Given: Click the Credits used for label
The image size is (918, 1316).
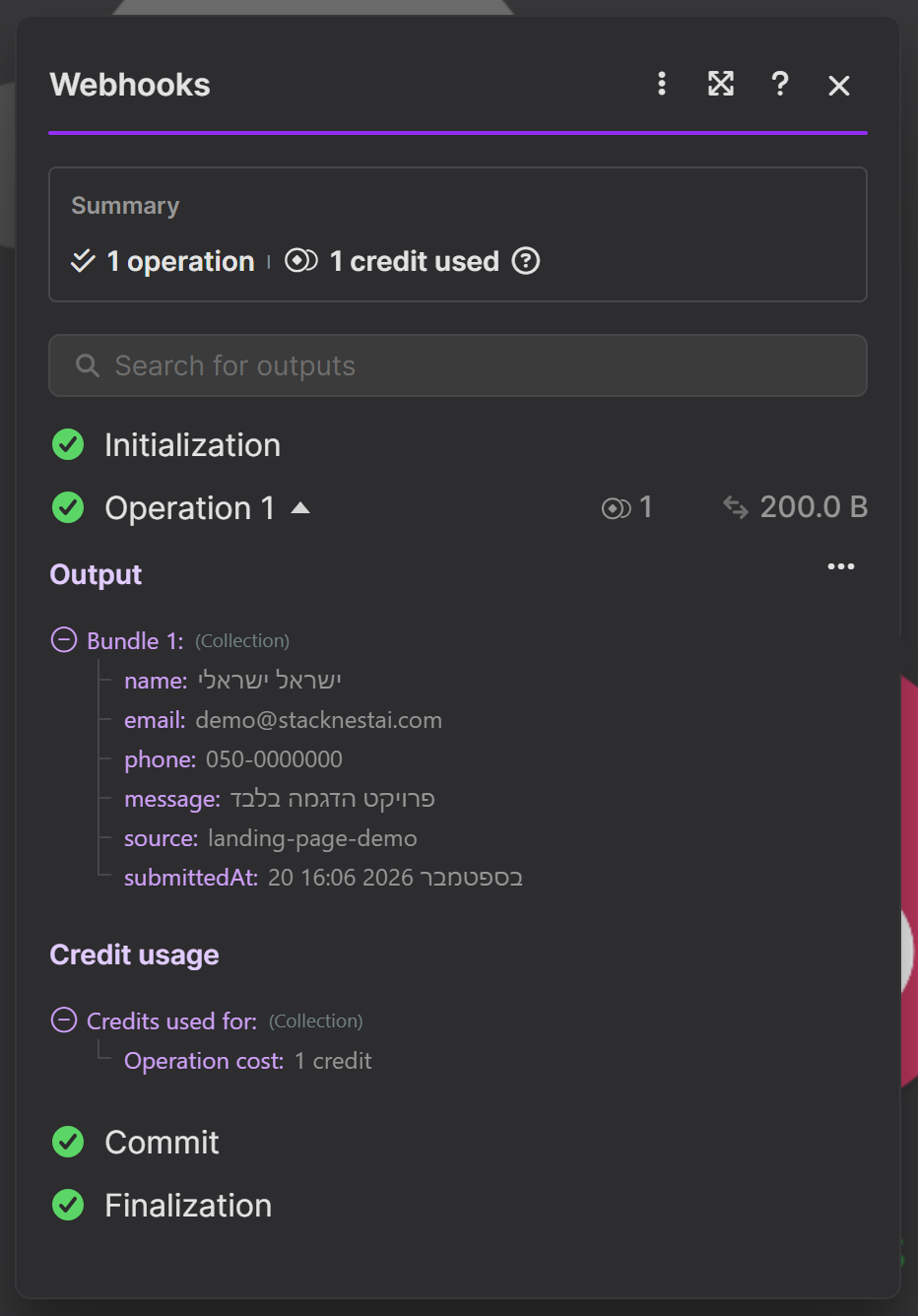Looking at the screenshot, I should click(171, 1021).
